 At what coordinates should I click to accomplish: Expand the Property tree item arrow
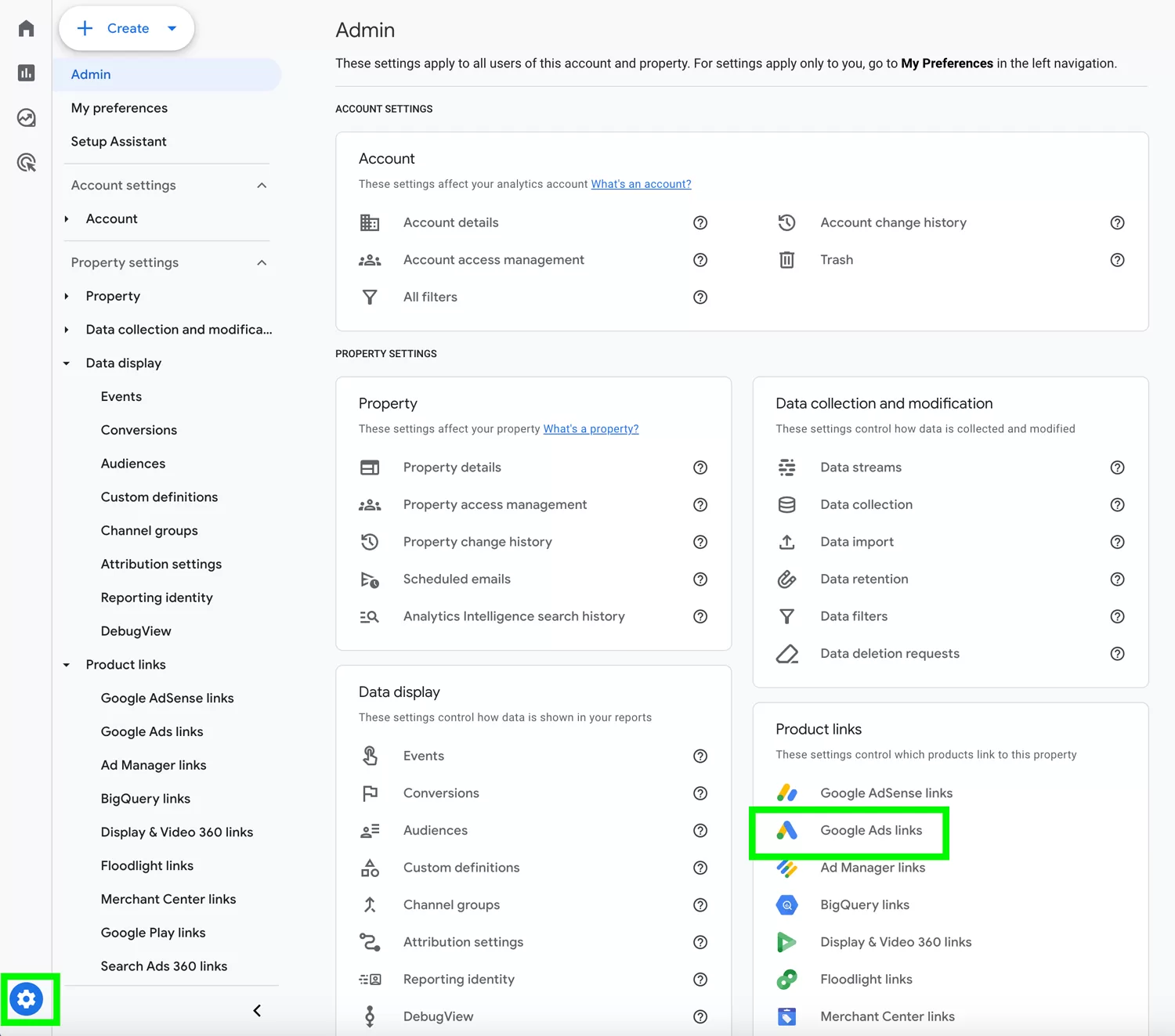point(67,296)
